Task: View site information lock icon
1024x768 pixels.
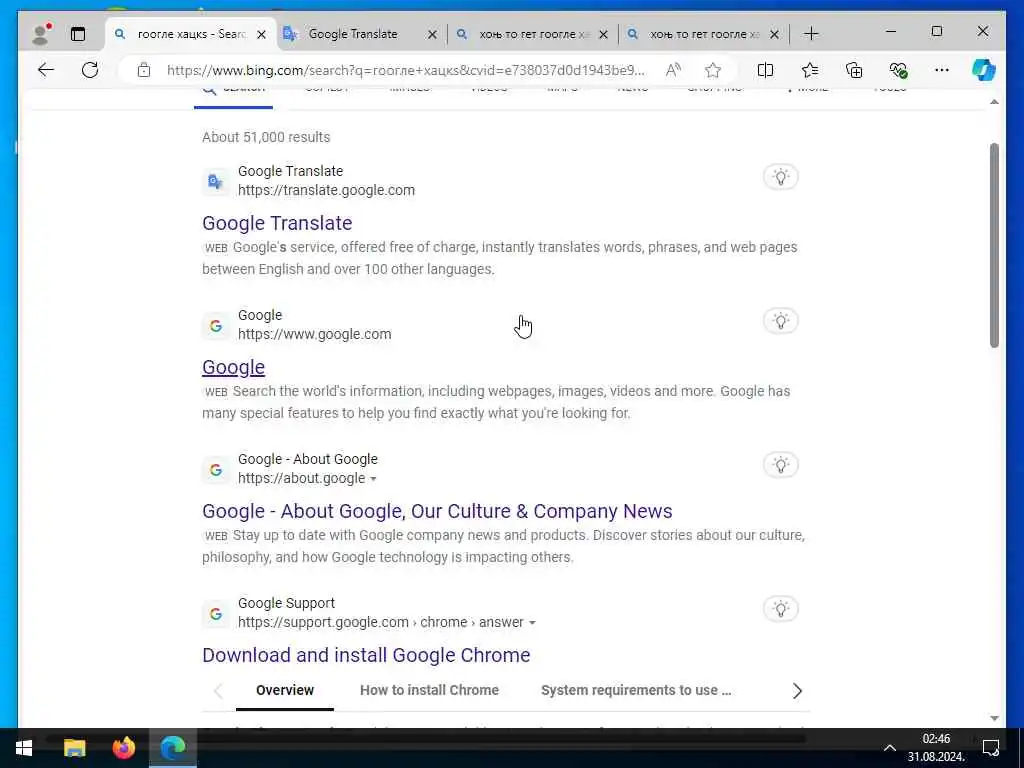Action: 144,70
